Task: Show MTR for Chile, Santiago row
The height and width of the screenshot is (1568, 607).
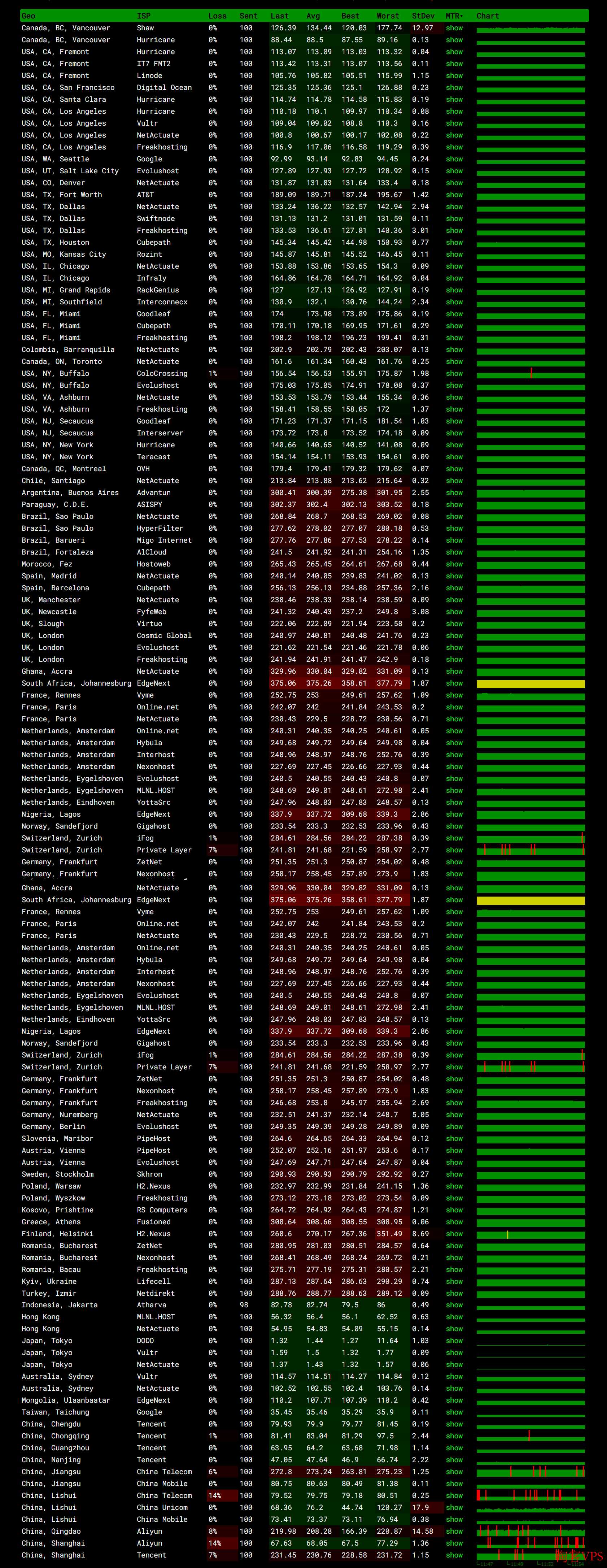Action: pos(454,481)
